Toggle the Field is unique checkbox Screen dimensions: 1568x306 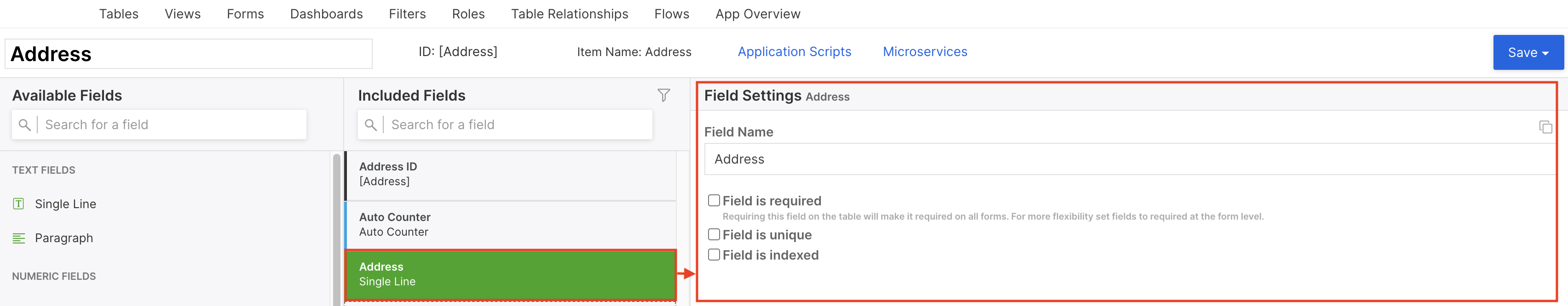[714, 234]
